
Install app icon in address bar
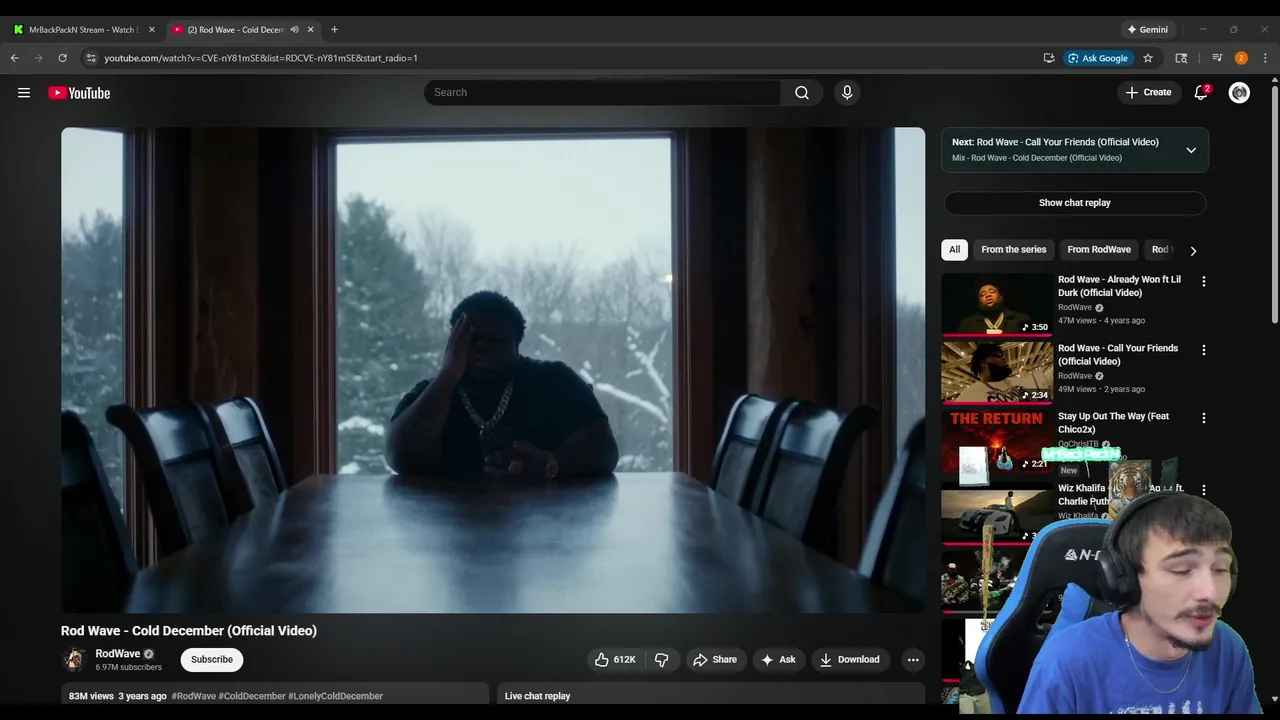point(1049,58)
